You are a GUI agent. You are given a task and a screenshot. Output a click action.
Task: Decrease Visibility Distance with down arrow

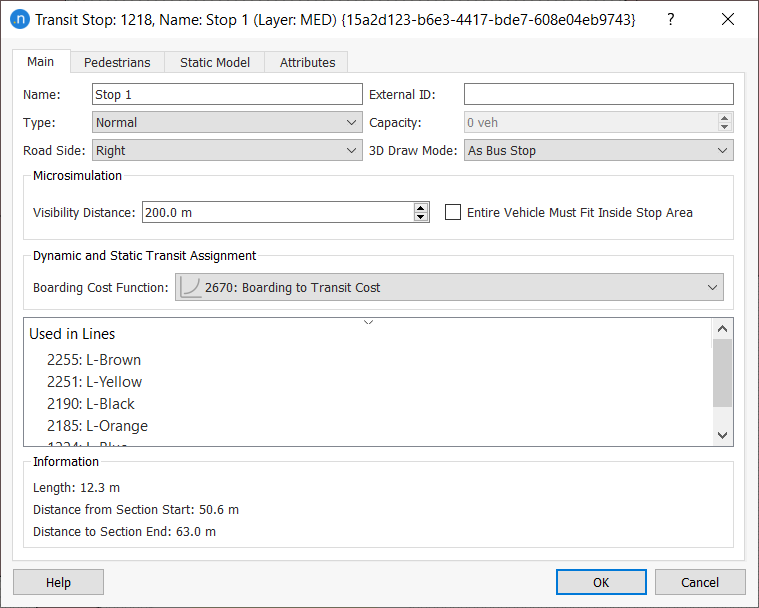click(421, 217)
